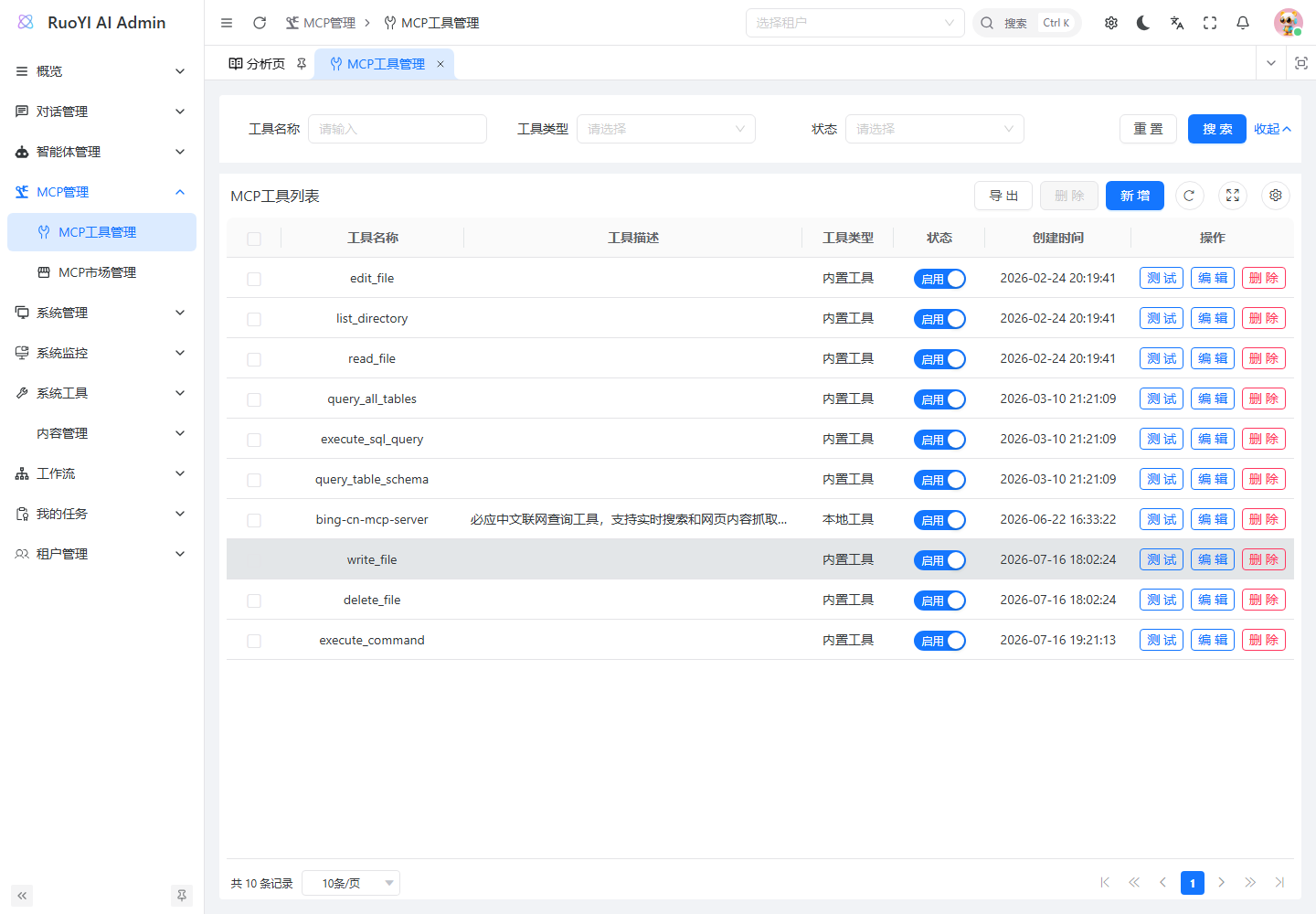Open the 状态 filter dropdown
Screen dimensions: 1316x914
click(x=935, y=129)
